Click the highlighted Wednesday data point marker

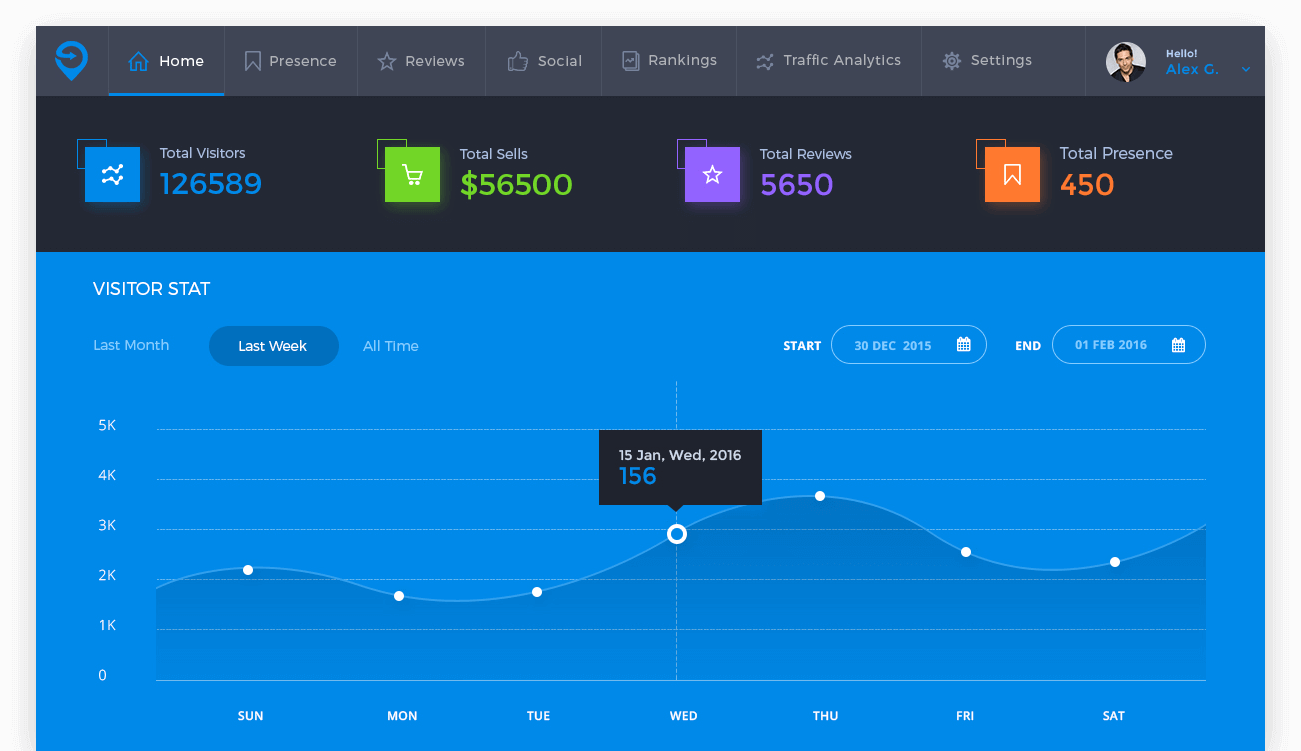point(677,534)
